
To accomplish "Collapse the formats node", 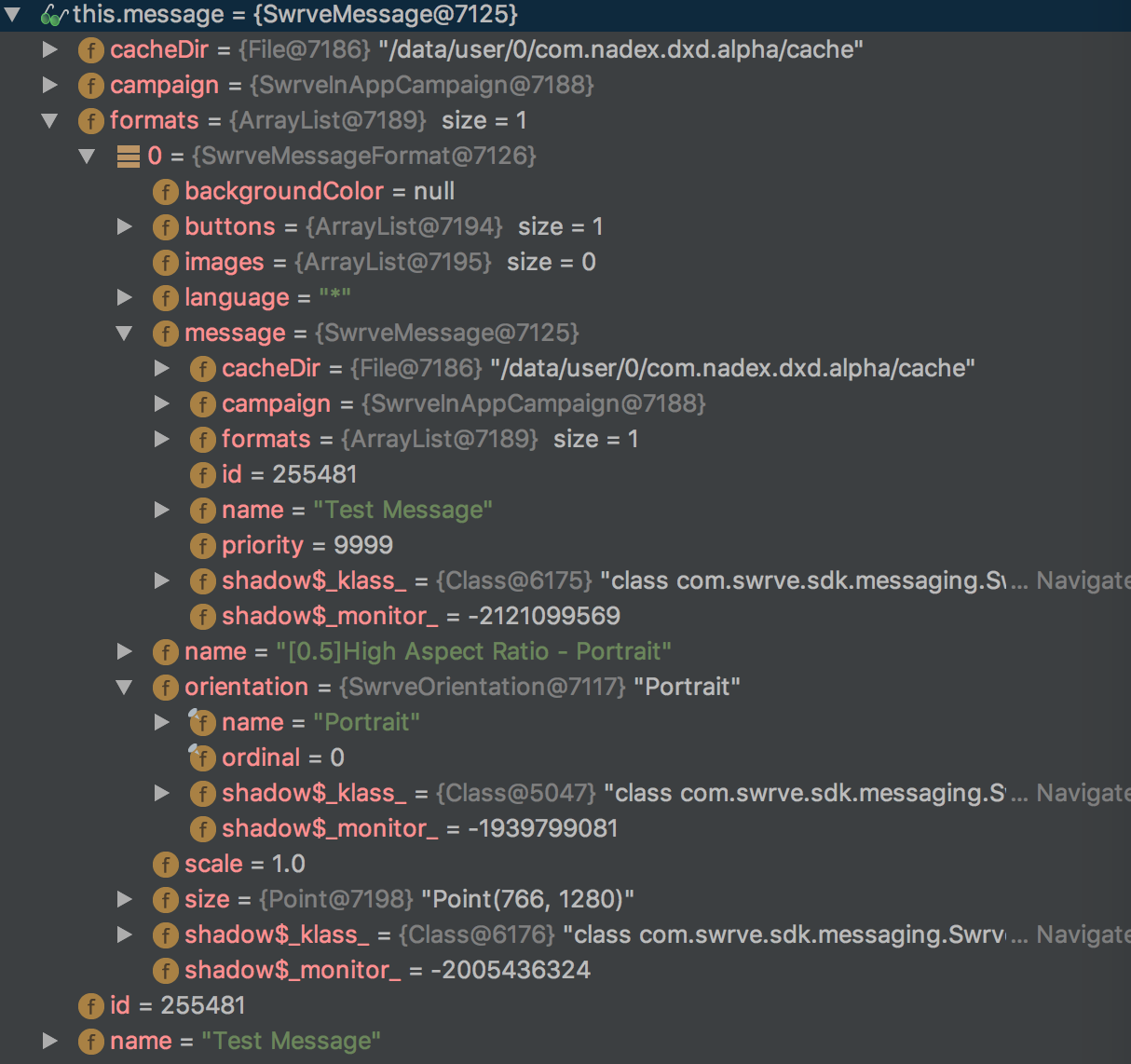I will tap(49, 120).
